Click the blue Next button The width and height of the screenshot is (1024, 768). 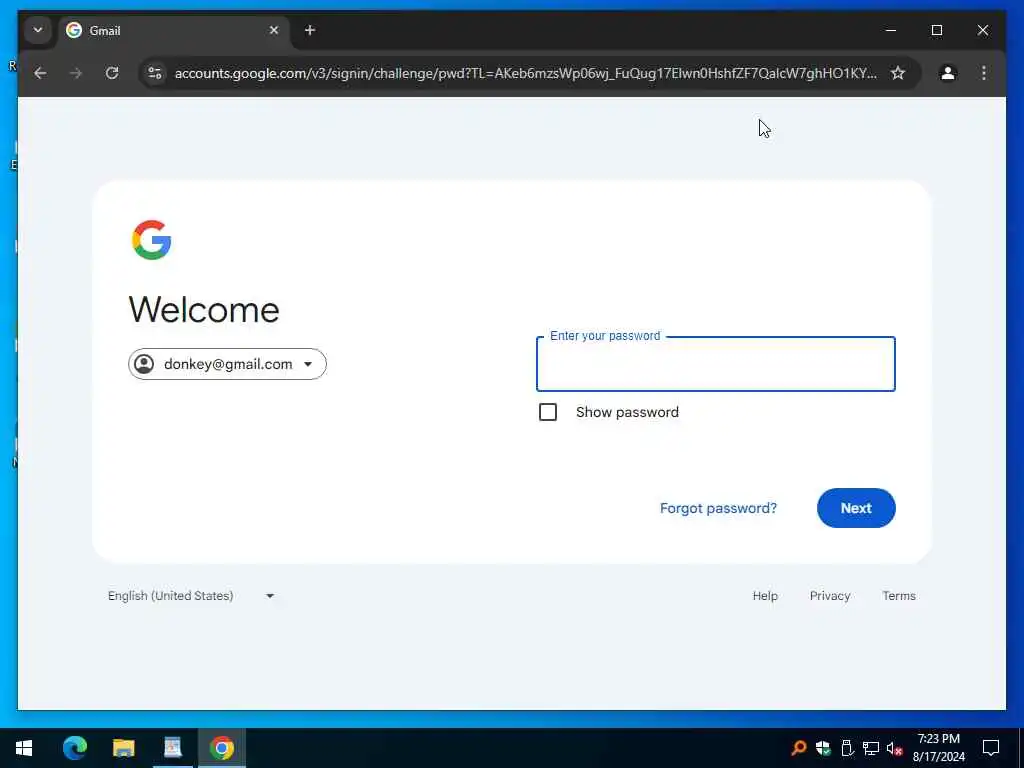tap(856, 508)
